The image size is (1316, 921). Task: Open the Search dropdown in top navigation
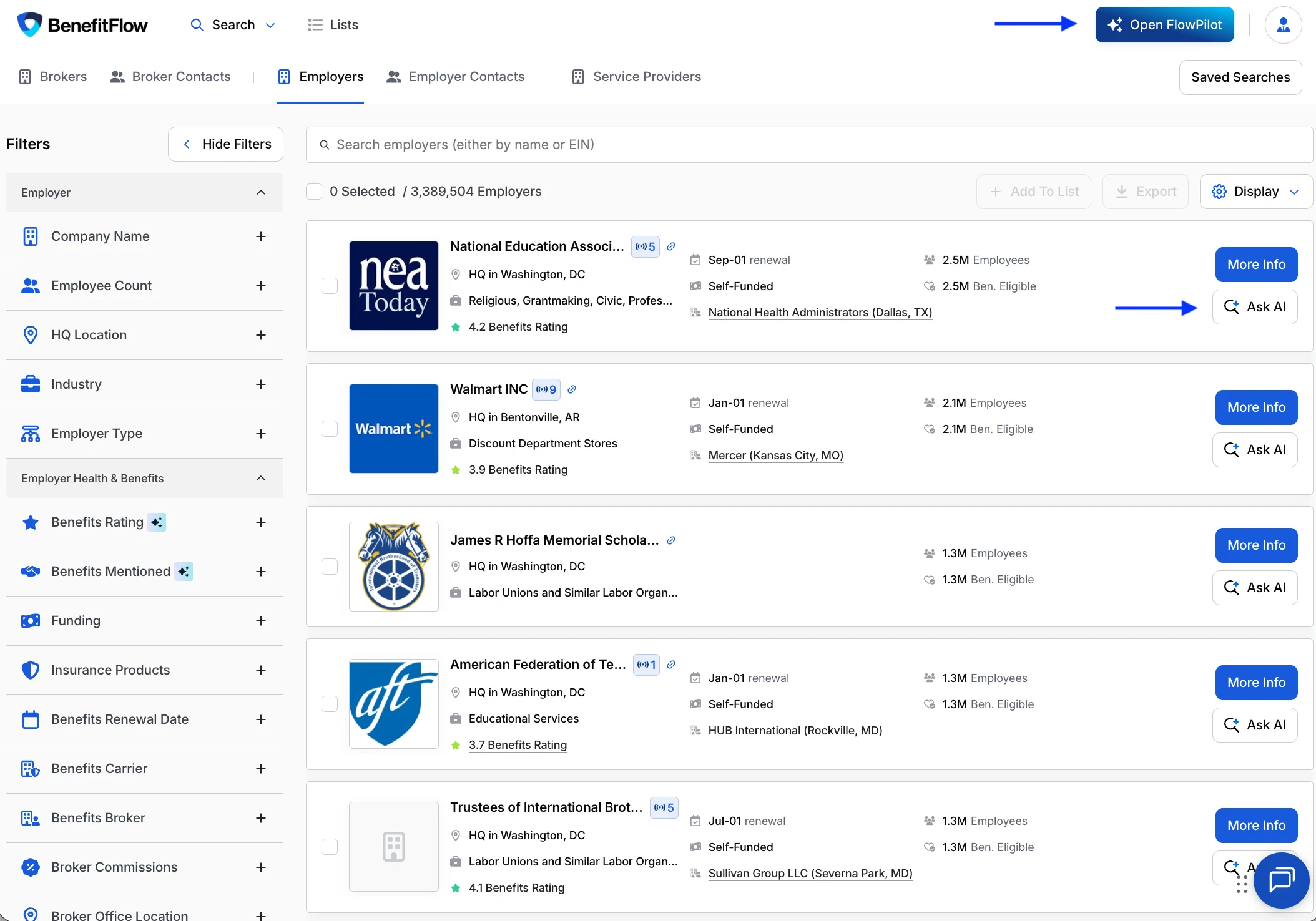pos(233,25)
